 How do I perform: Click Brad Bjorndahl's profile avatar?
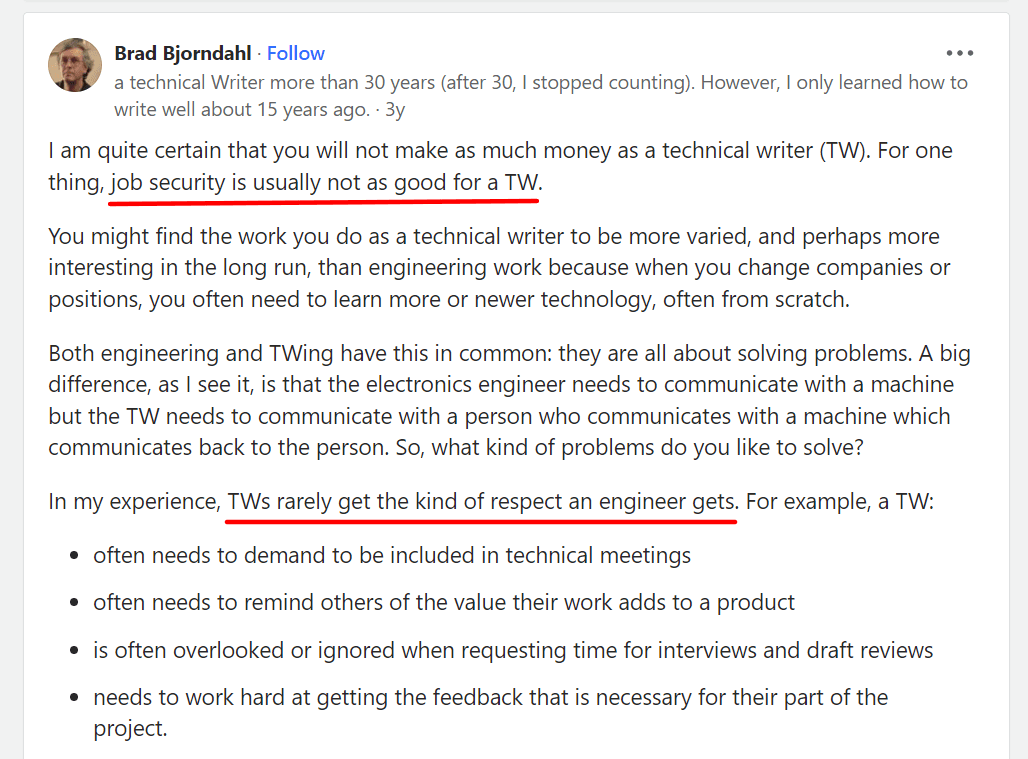coord(75,65)
